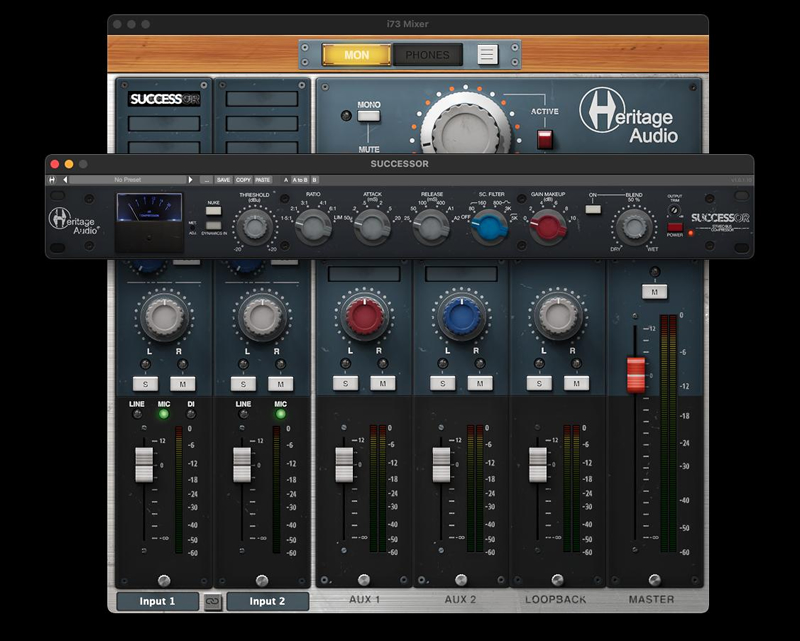
Task: Click the Successor BLEND dry/wet knob
Action: click(634, 227)
